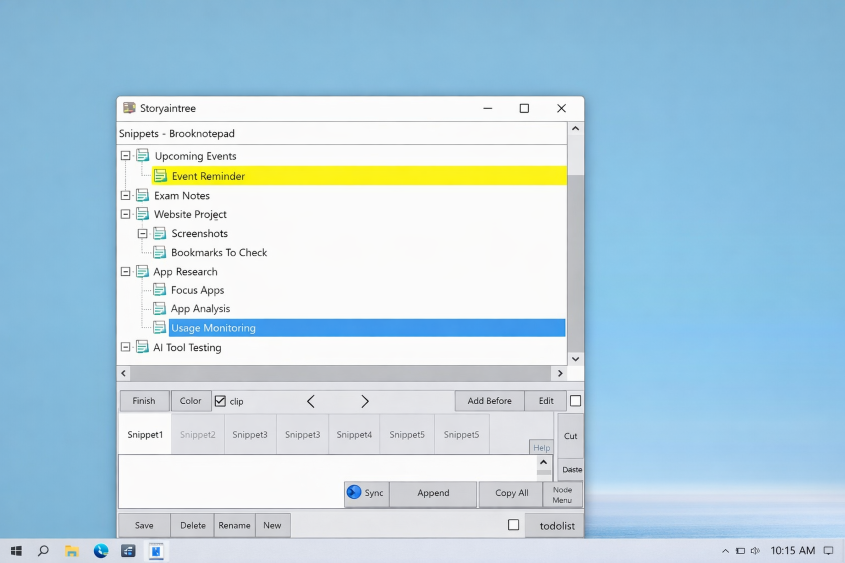Open the volume control in system tray

click(756, 551)
